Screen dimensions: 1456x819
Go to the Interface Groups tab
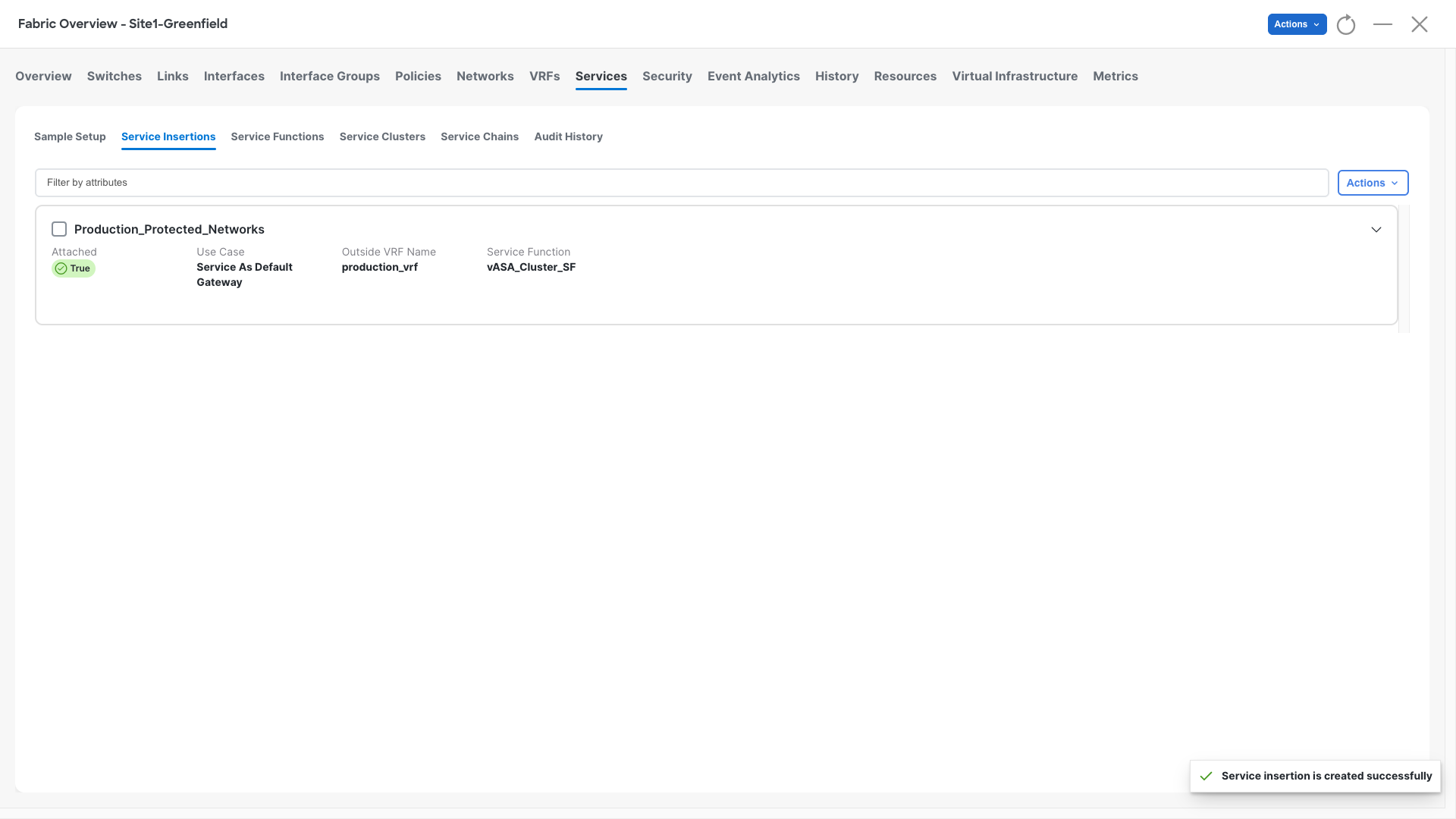point(330,76)
